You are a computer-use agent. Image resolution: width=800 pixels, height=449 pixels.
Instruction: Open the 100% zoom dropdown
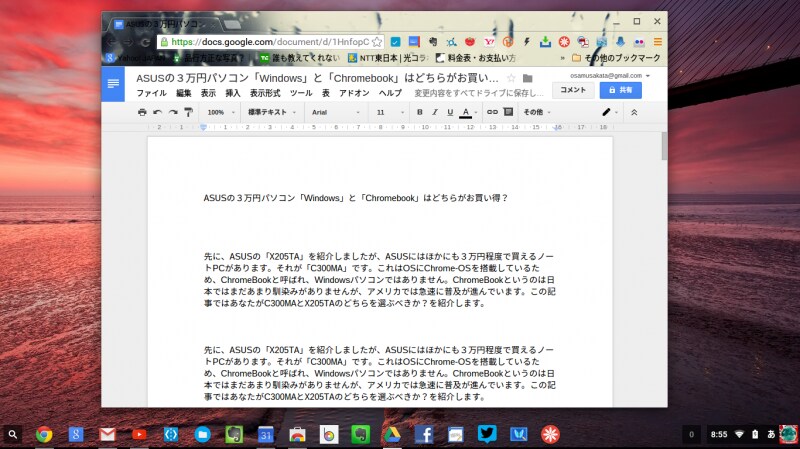pyautogui.click(x=219, y=112)
